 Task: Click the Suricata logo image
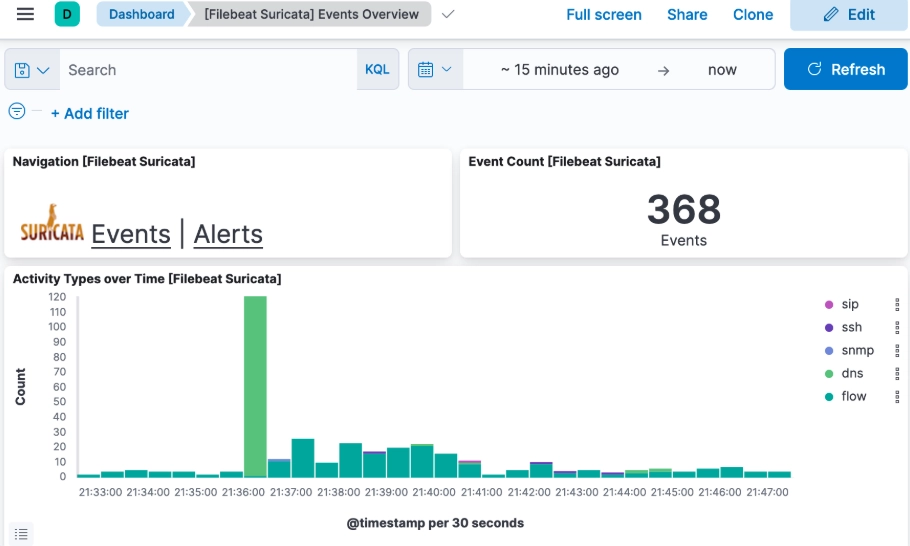tap(52, 223)
